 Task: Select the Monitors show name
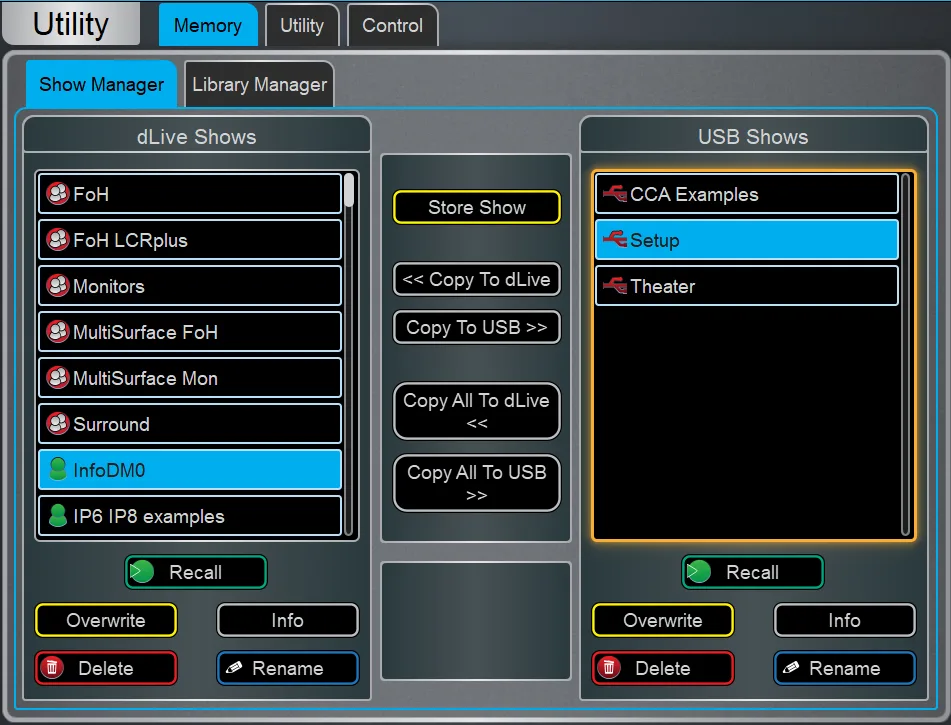pos(109,286)
